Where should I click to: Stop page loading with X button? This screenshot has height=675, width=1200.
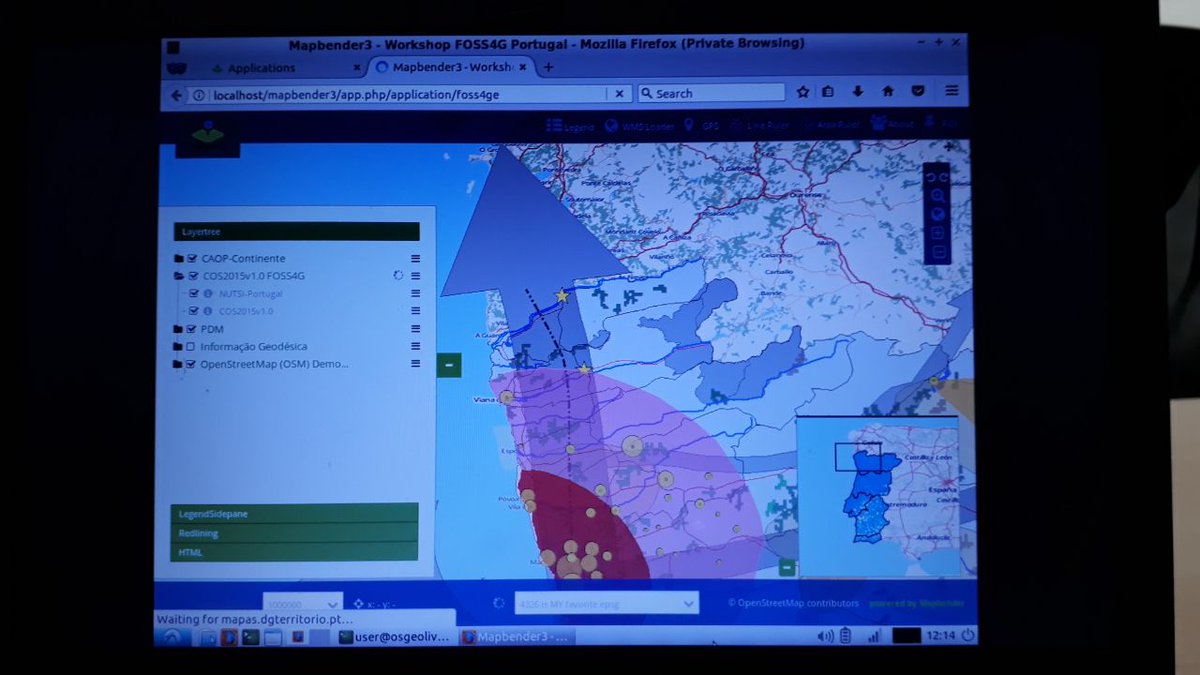619,93
